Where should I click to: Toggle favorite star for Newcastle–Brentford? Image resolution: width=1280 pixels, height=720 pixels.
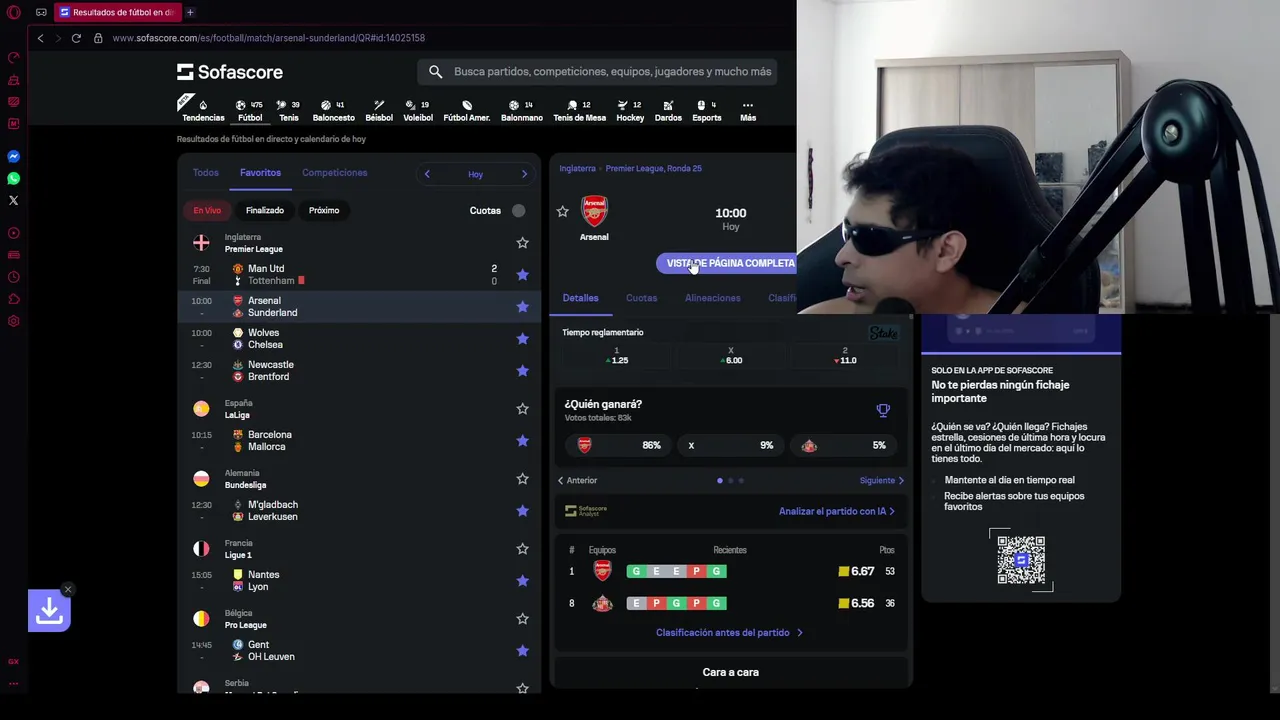pyautogui.click(x=522, y=371)
